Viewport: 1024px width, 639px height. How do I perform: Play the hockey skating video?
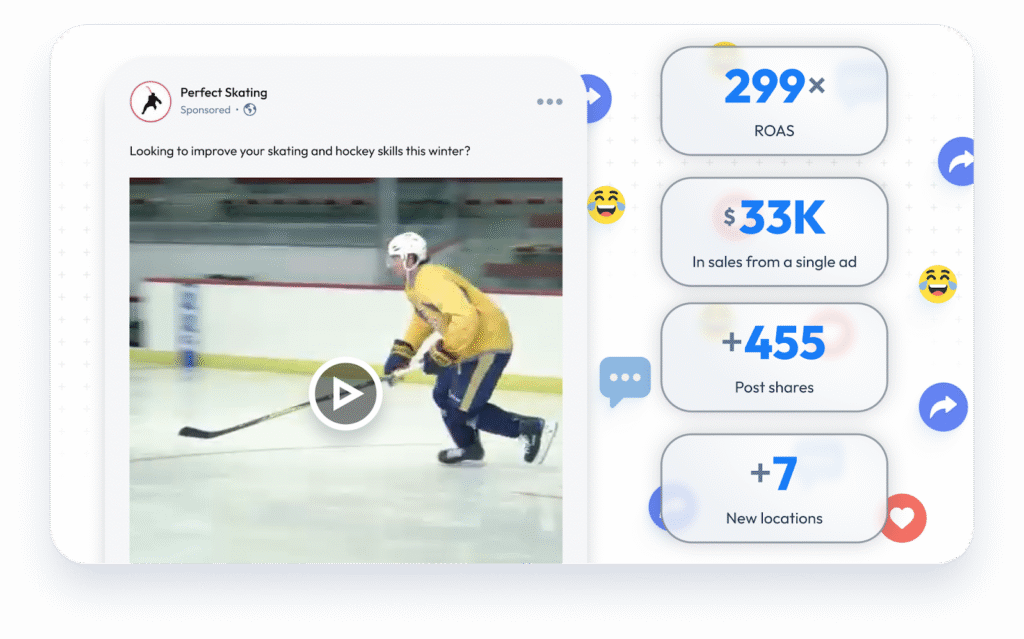[x=345, y=394]
